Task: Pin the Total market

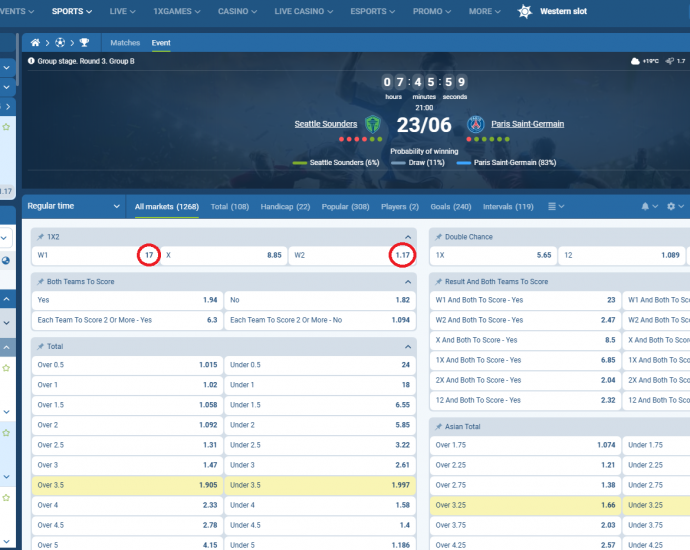Action: click(40, 346)
